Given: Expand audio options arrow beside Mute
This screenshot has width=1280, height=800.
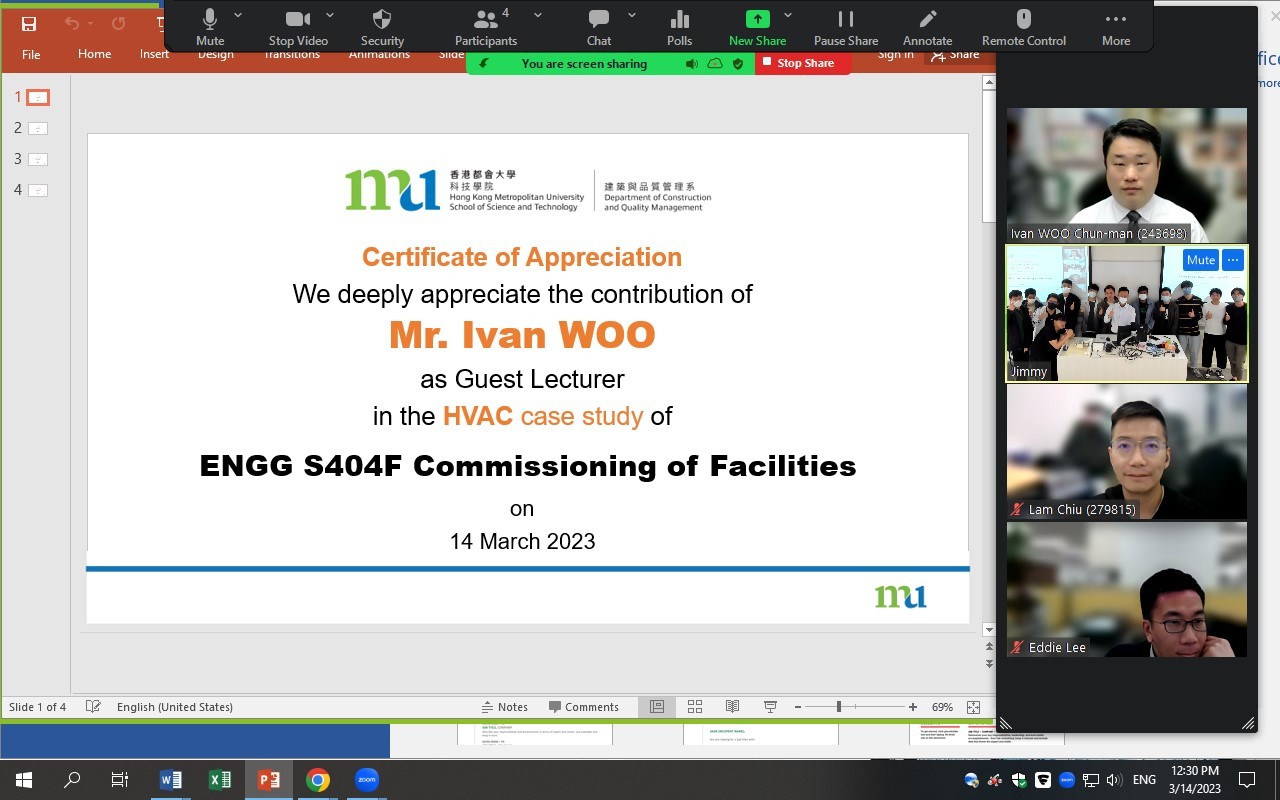Looking at the screenshot, I should (x=238, y=15).
